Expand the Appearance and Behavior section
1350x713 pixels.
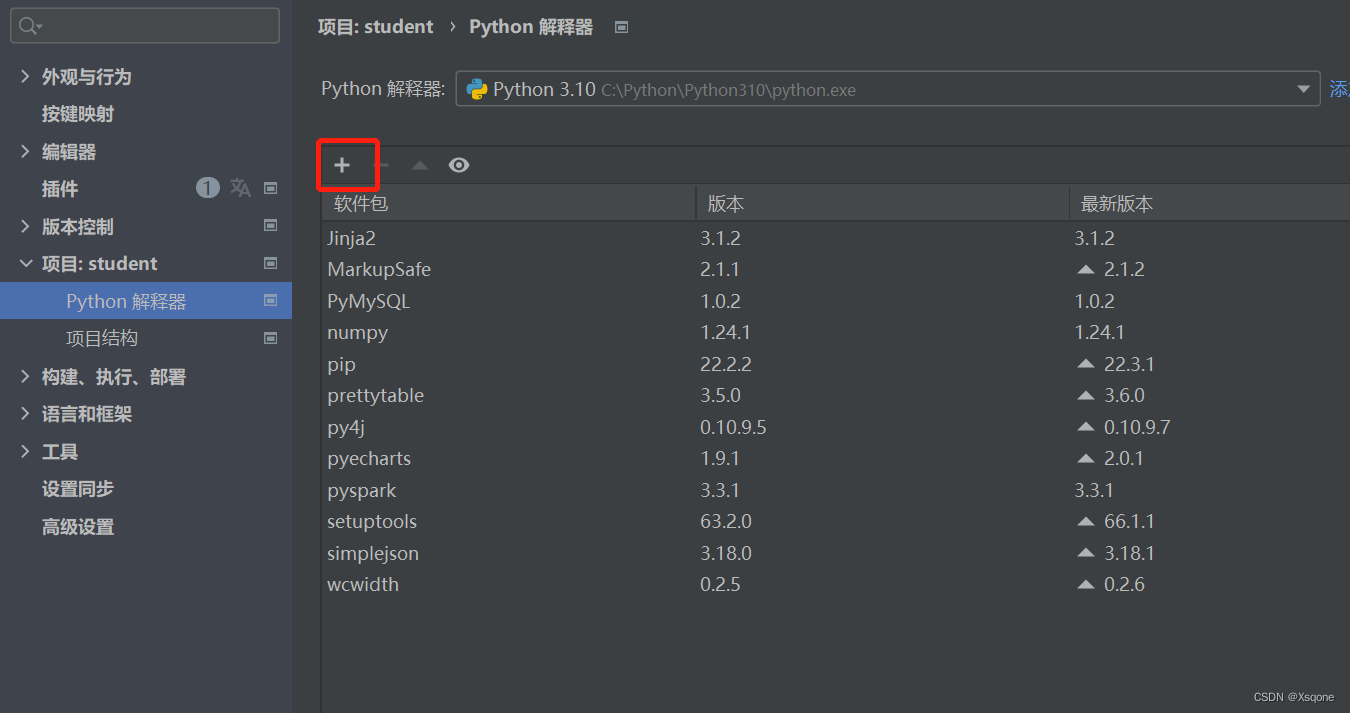[x=25, y=76]
